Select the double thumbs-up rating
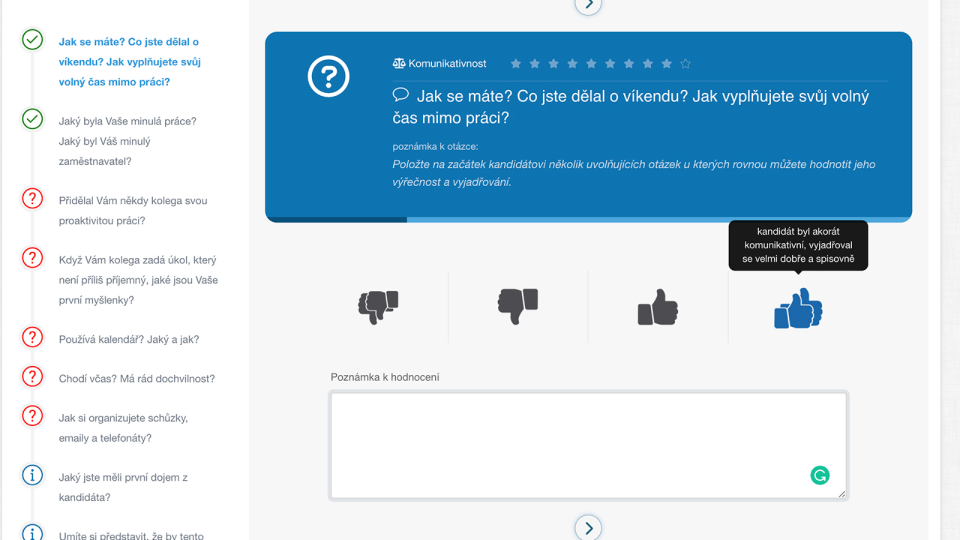 click(x=798, y=308)
